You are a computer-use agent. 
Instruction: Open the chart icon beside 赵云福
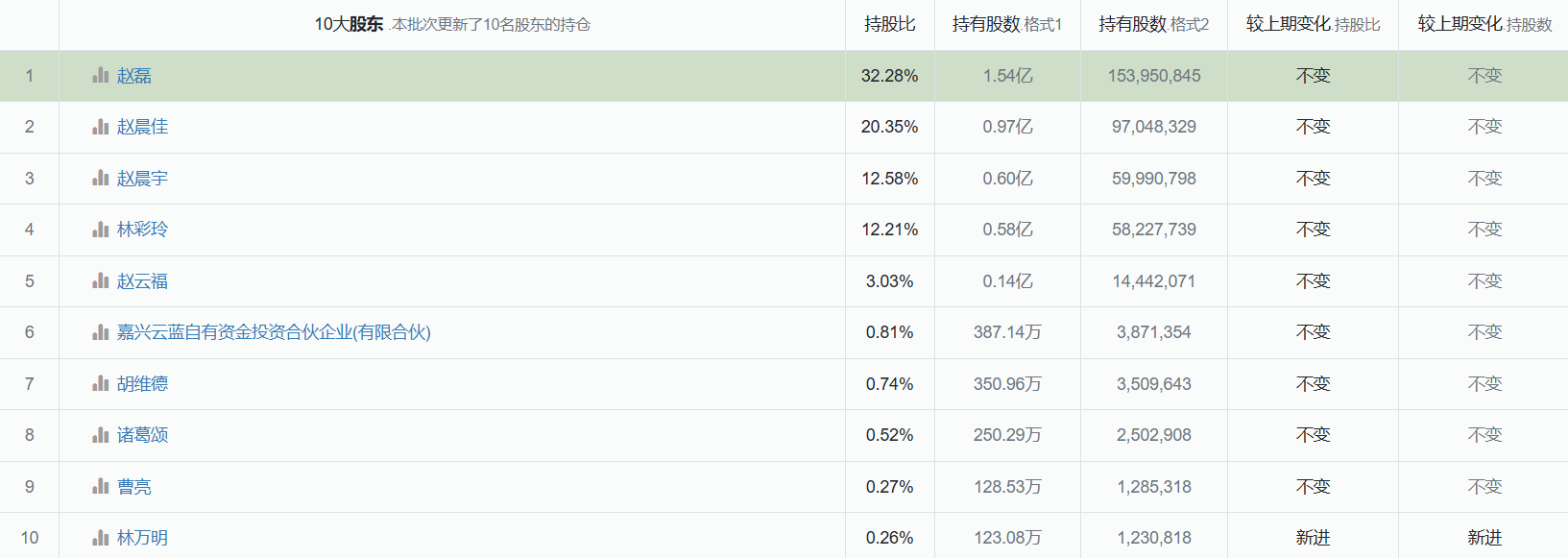pos(99,280)
